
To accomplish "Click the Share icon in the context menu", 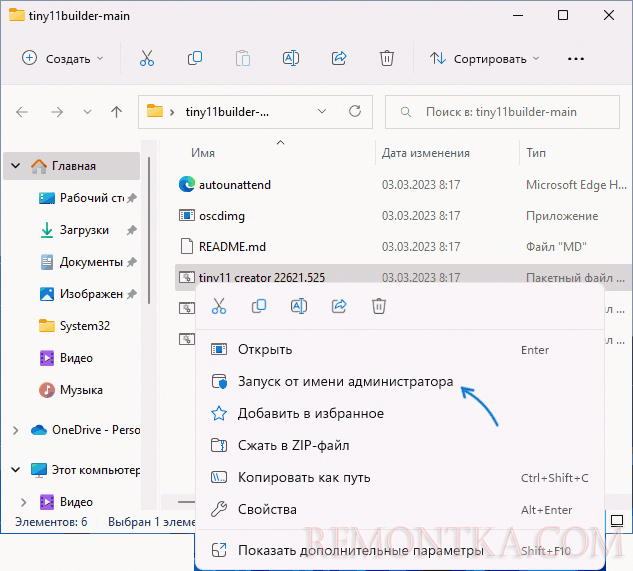I will [339, 306].
